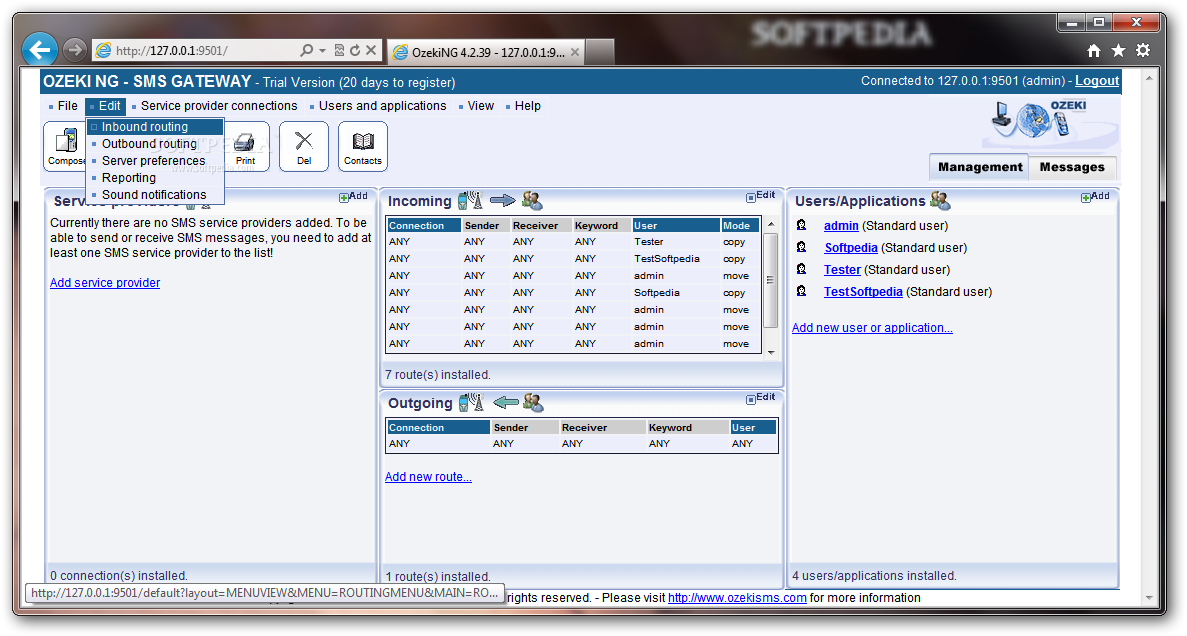Click Keyword column header in Outgoing table
1187x636 pixels.
pyautogui.click(x=687, y=428)
